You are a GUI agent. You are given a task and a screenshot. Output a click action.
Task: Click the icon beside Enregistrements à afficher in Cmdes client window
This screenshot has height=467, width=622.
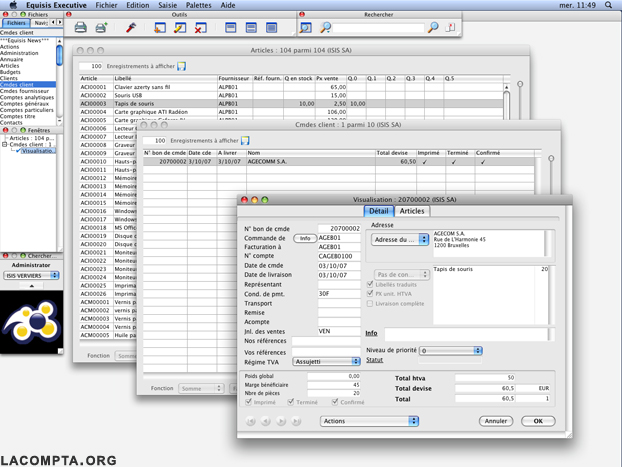pos(245,140)
